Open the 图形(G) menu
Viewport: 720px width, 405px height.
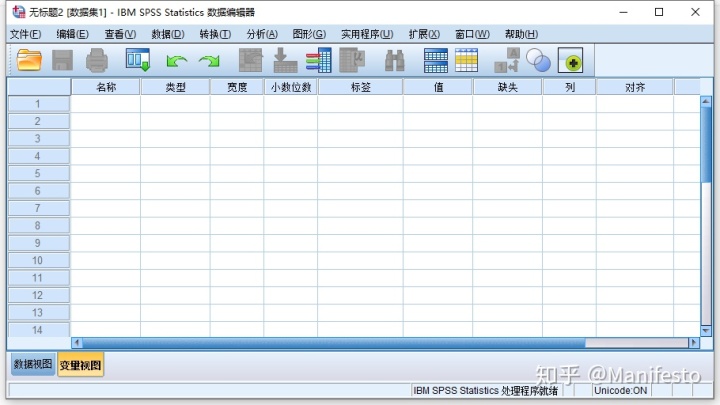tap(309, 34)
